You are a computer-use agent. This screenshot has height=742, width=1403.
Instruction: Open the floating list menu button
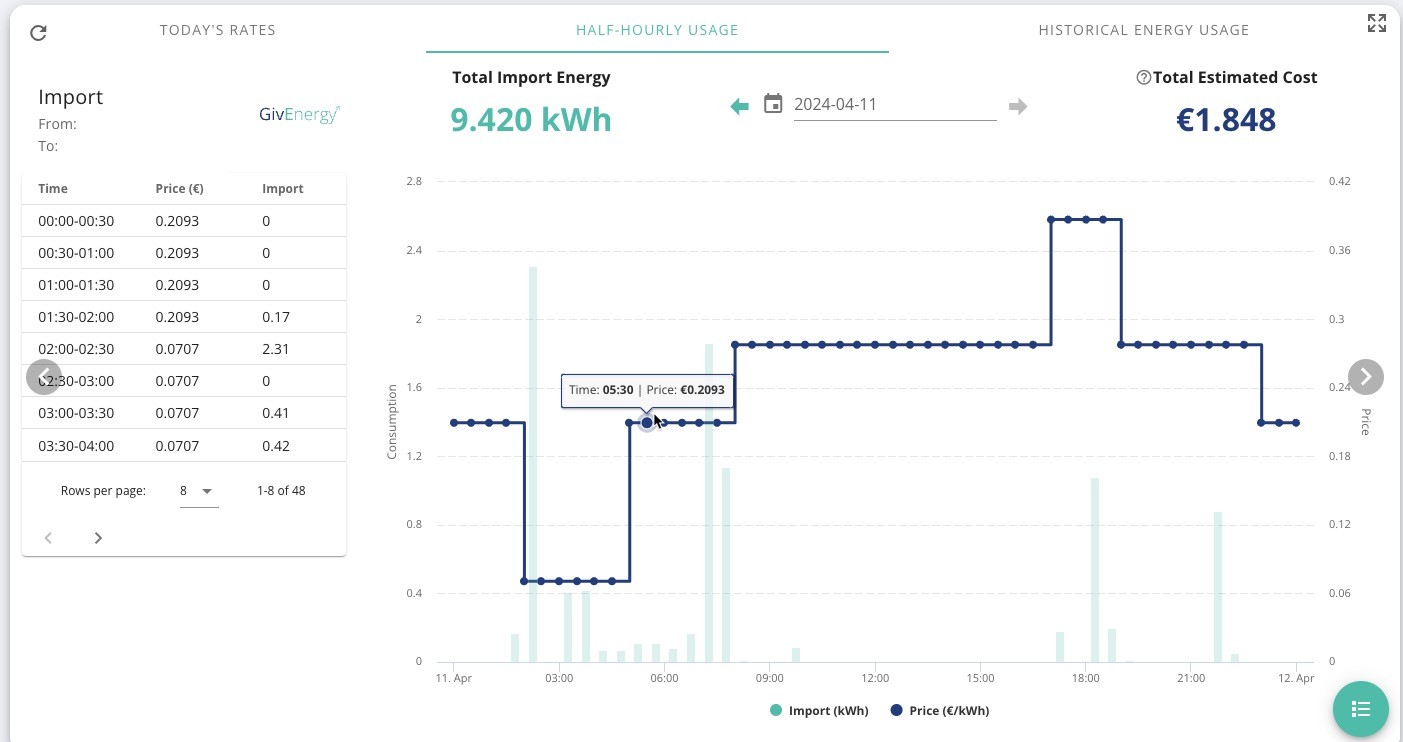1360,709
